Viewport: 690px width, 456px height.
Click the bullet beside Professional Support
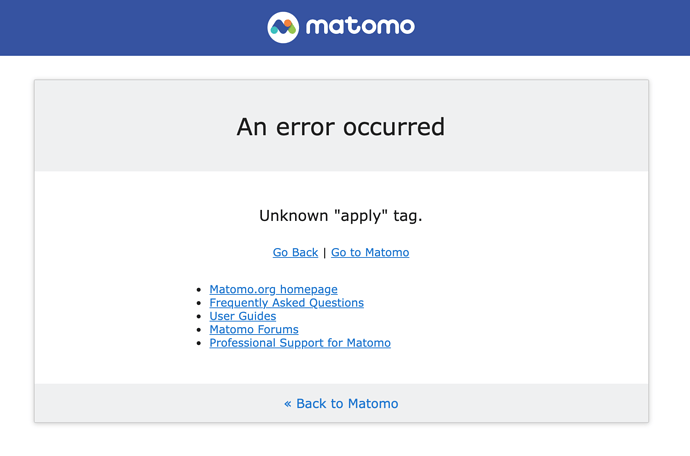199,343
